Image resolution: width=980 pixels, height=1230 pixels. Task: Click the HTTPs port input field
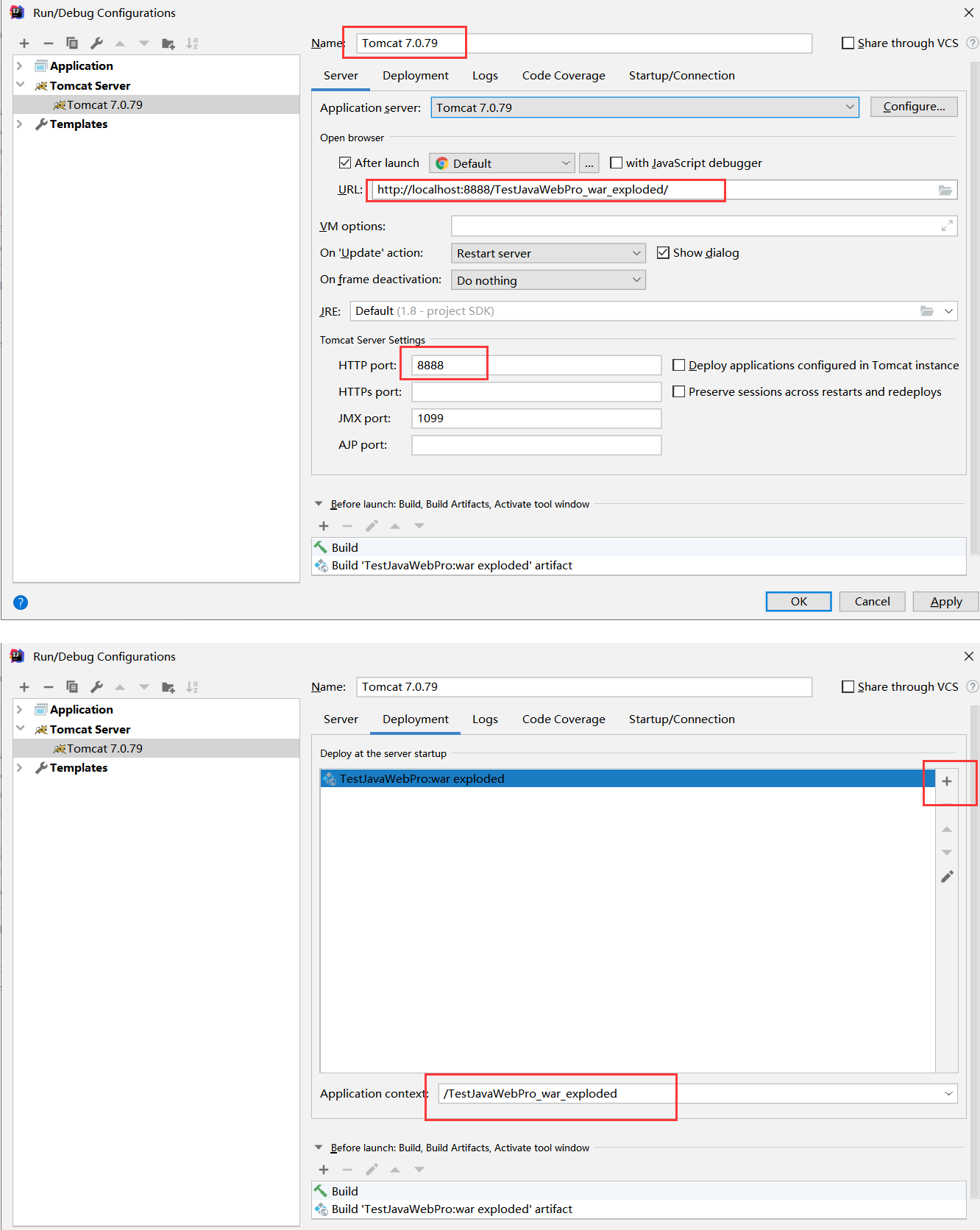[536, 392]
